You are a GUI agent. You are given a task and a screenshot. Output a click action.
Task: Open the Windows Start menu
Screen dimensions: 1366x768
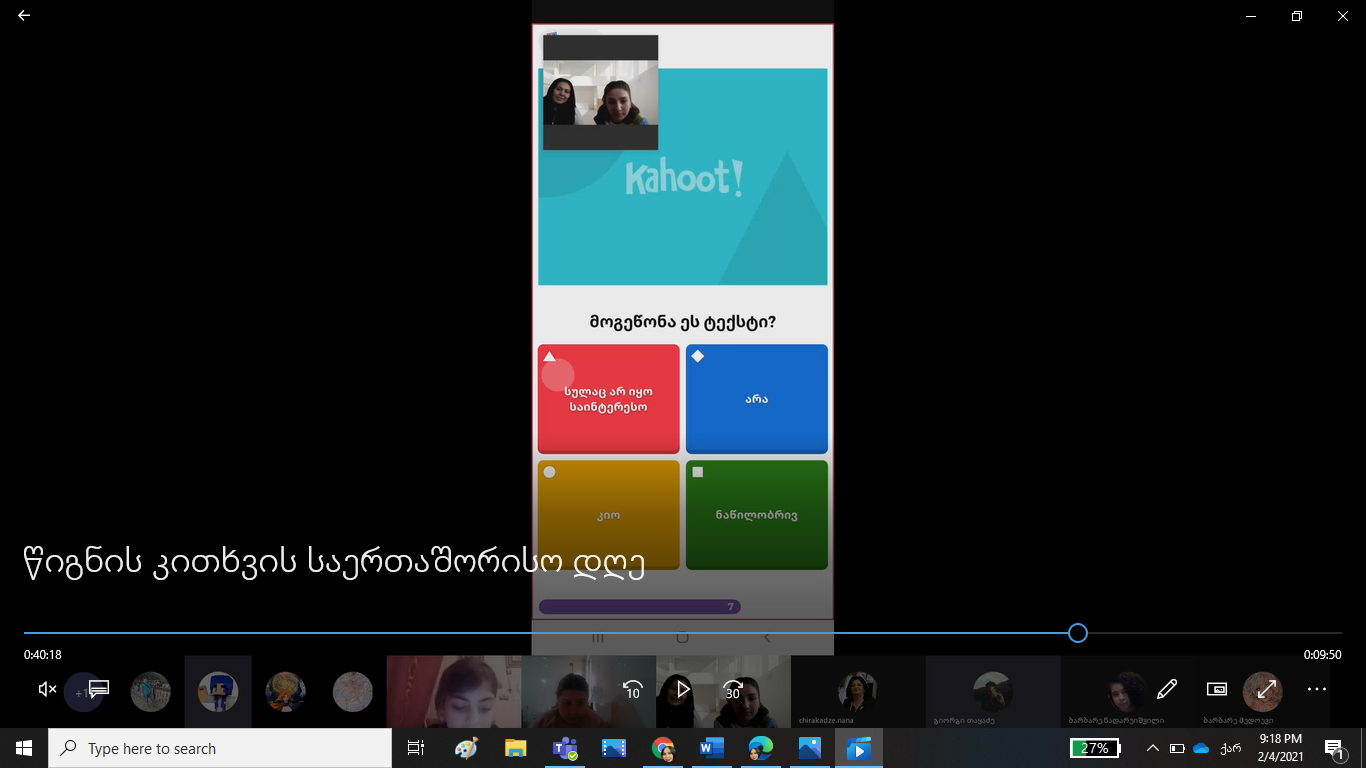[24, 748]
